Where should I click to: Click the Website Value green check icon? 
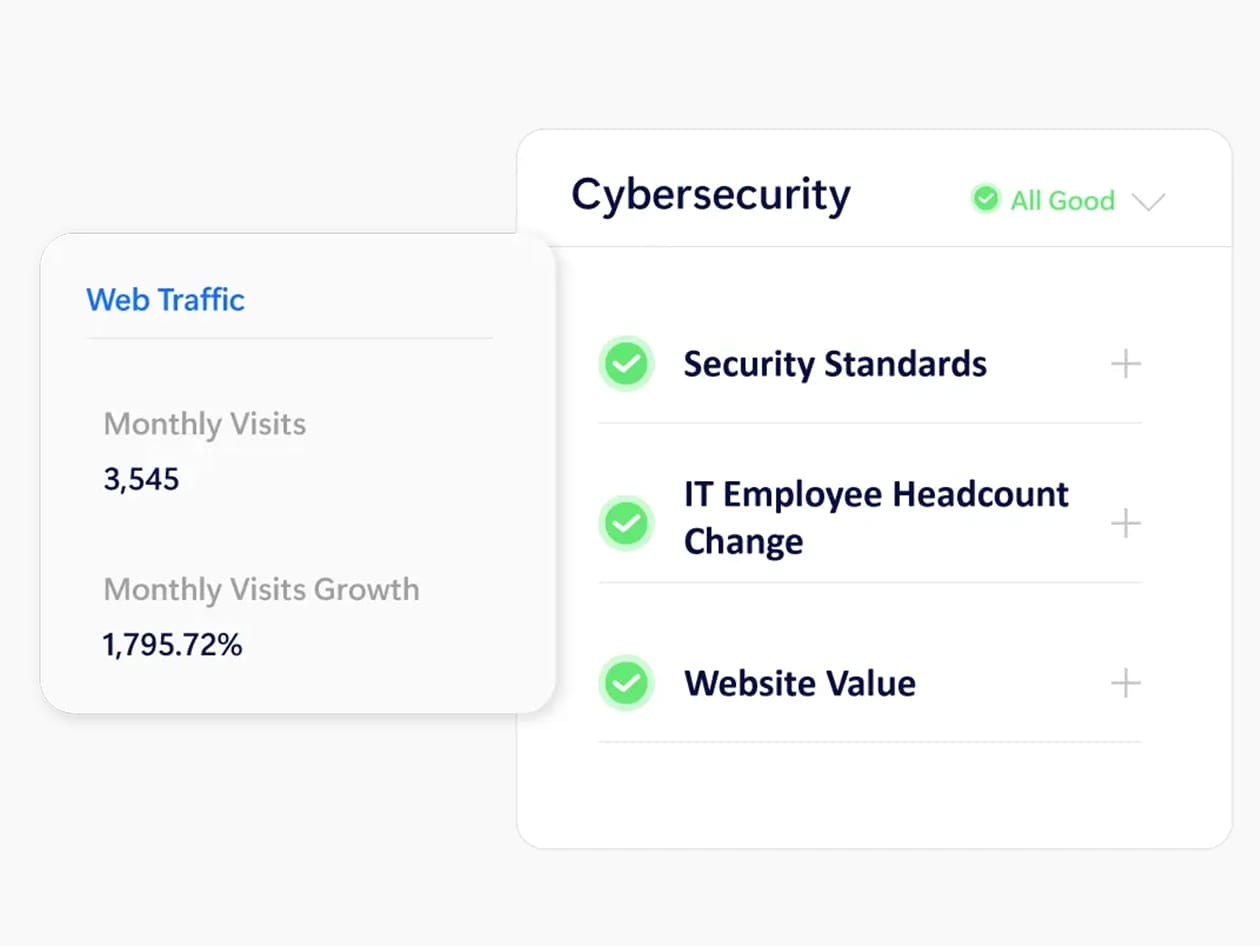coord(626,683)
